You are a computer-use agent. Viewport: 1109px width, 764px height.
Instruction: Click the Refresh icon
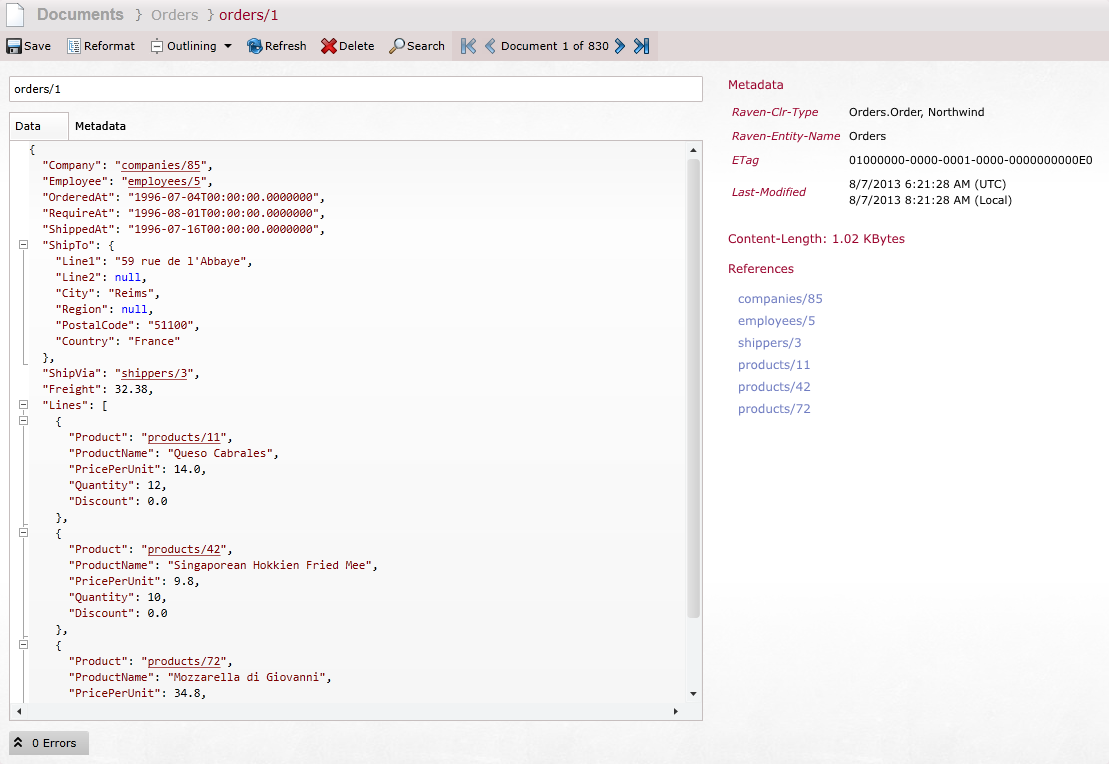(x=255, y=46)
